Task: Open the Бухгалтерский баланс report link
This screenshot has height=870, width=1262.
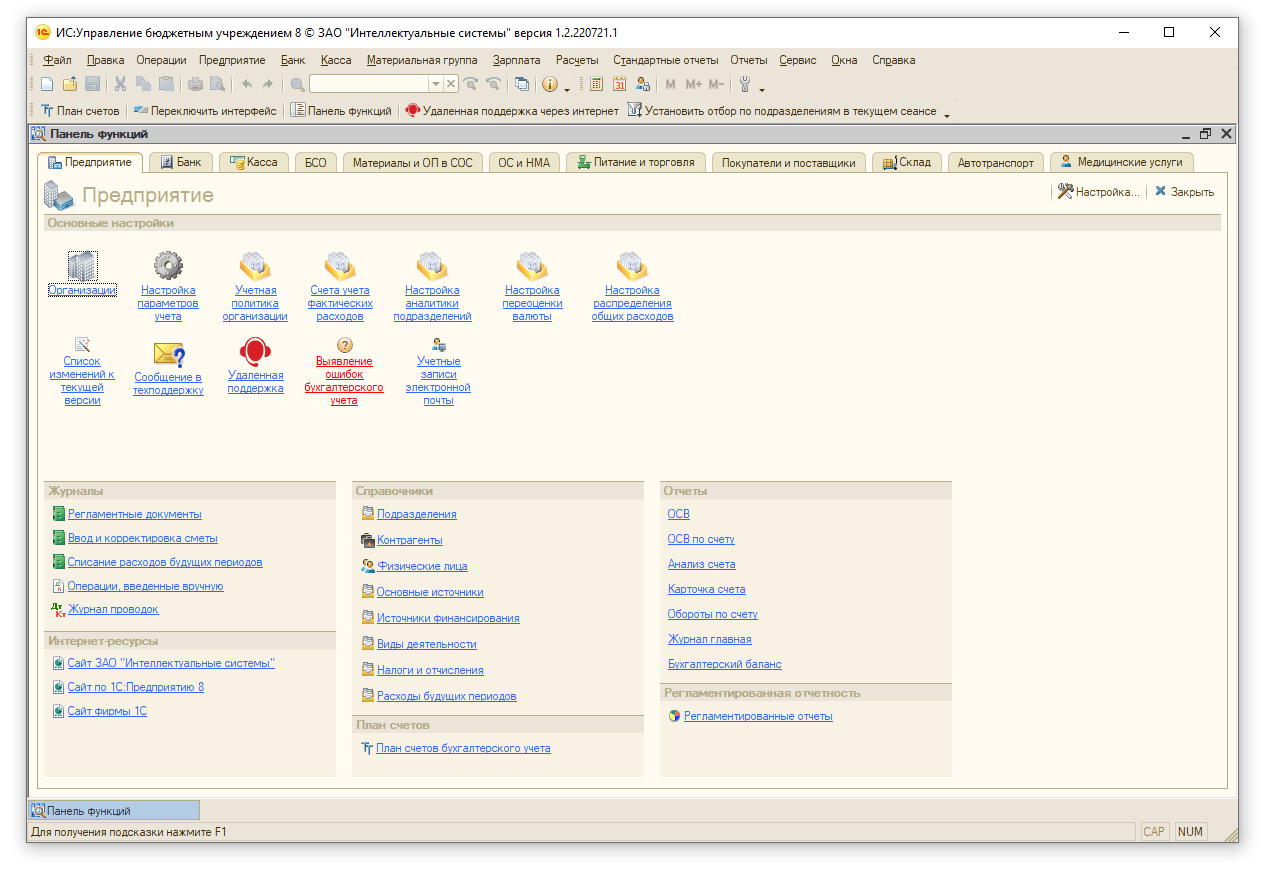Action: coord(724,664)
